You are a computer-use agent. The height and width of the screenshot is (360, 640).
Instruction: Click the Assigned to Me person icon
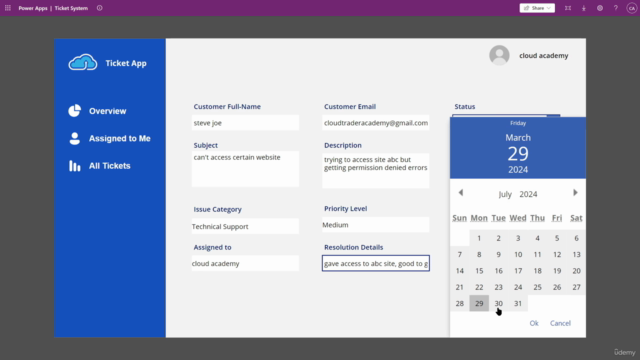pyautogui.click(x=75, y=138)
